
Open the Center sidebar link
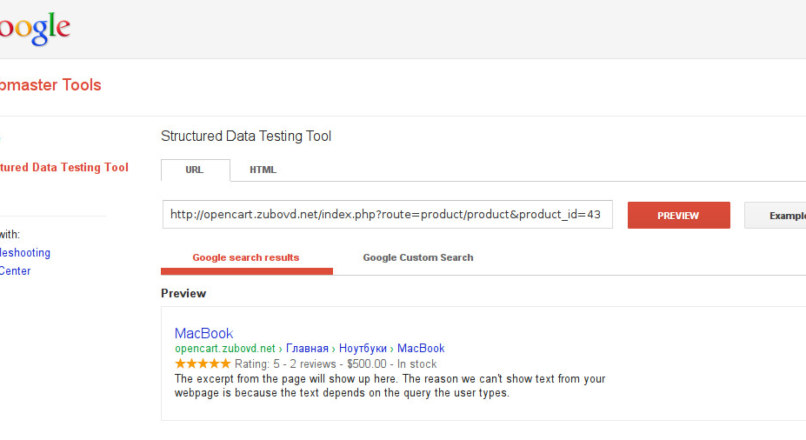tap(15, 271)
